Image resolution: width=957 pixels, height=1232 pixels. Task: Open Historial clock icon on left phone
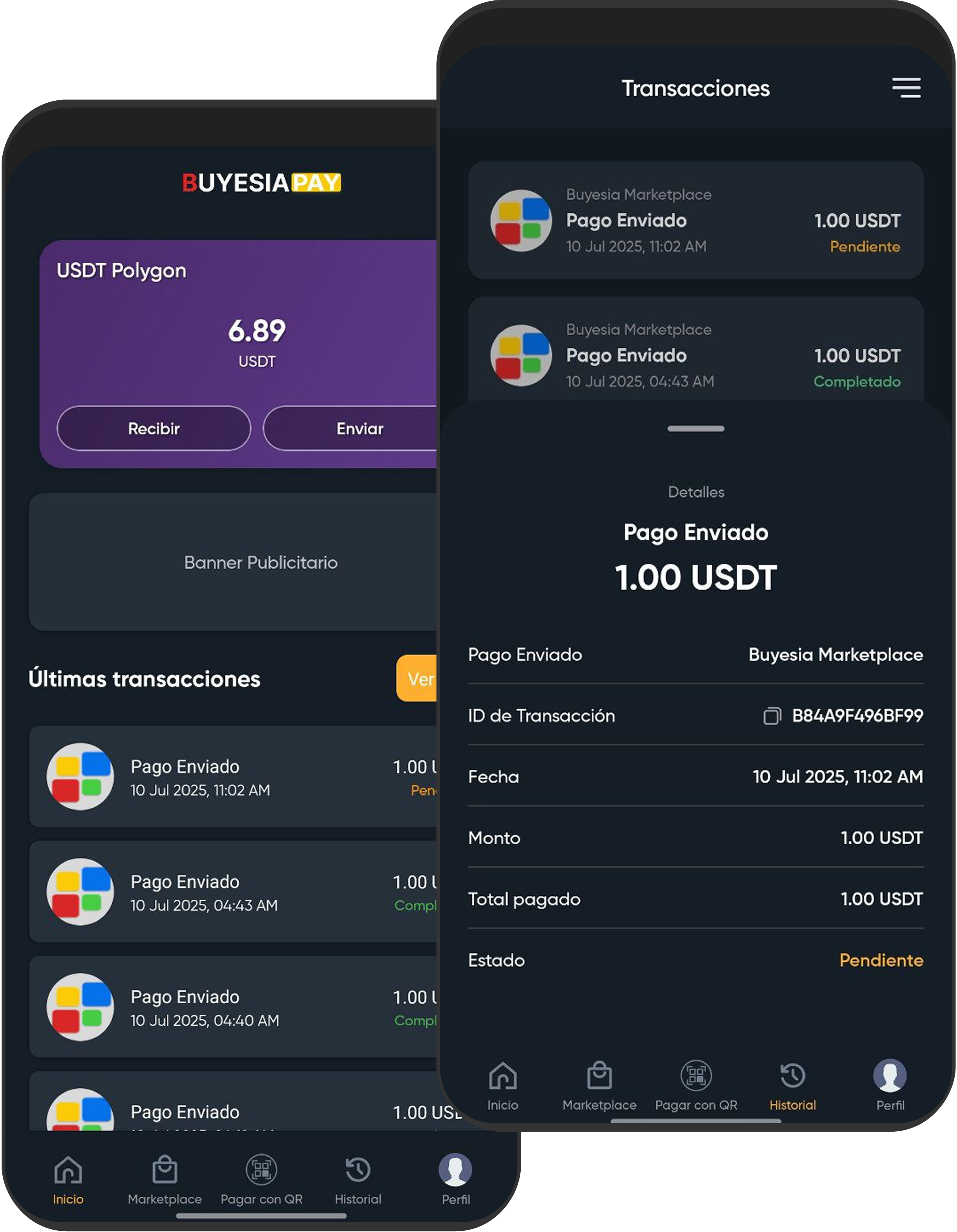[x=358, y=1169]
